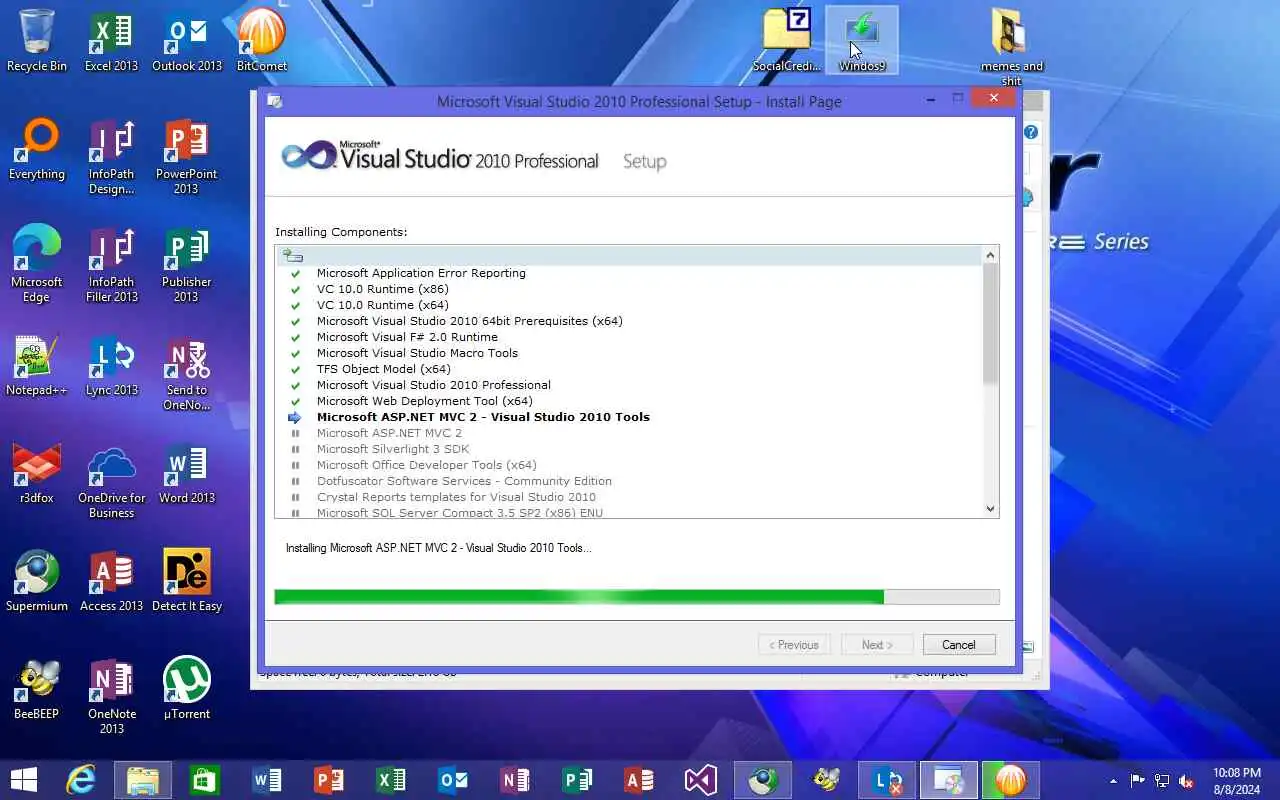Select the OneDrive for Business desktop shortcut

coord(112,480)
